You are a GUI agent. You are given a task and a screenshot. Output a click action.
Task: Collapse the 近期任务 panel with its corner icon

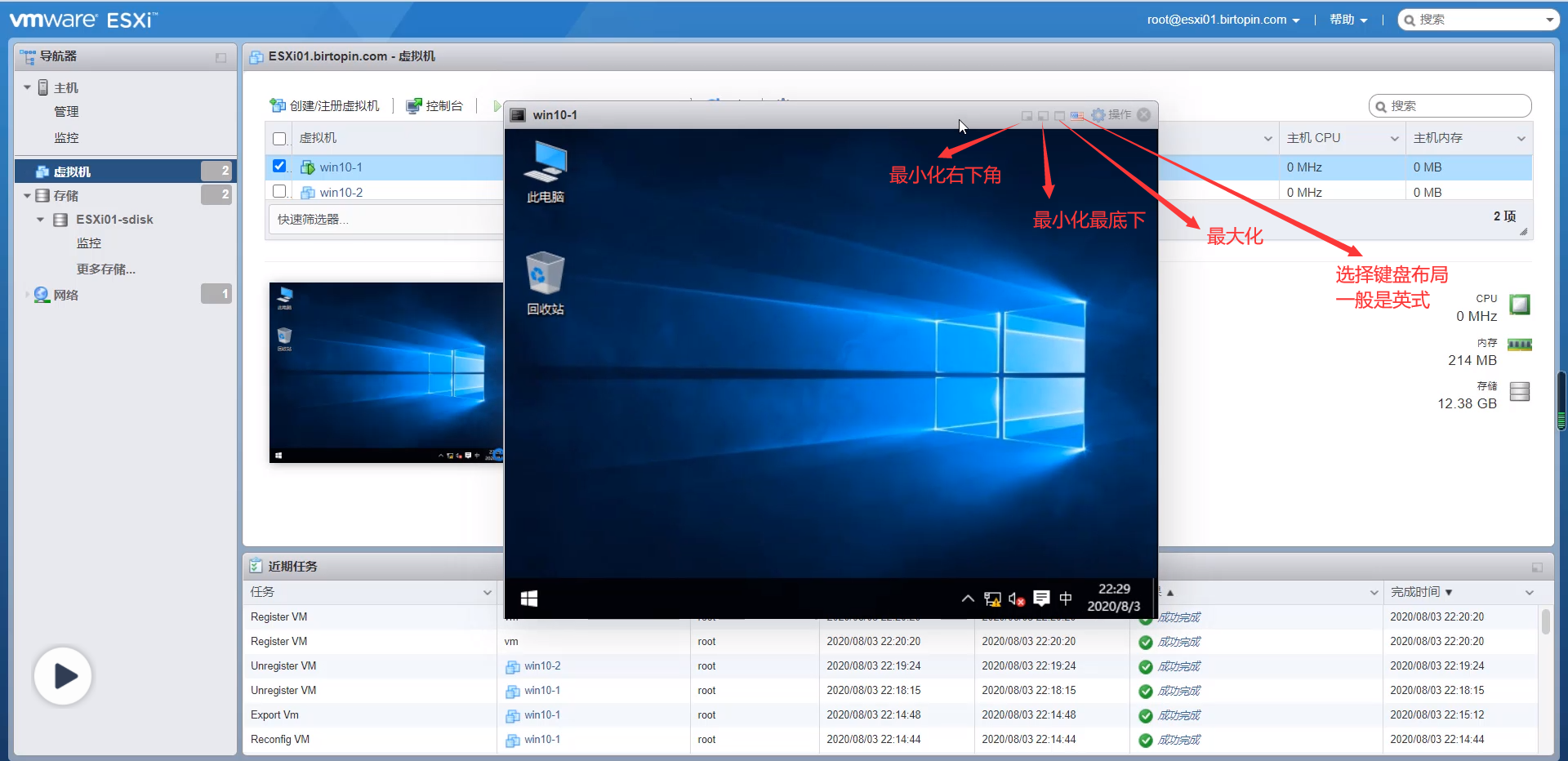pyautogui.click(x=1537, y=567)
